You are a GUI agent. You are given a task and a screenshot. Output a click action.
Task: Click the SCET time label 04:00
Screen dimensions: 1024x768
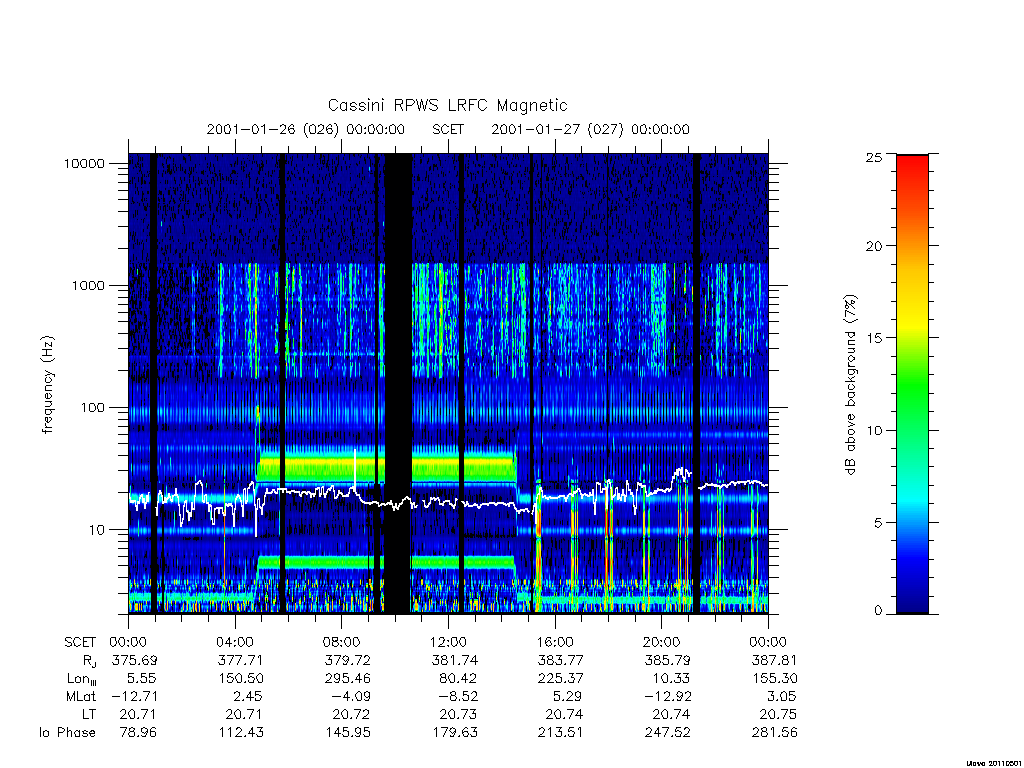235,642
